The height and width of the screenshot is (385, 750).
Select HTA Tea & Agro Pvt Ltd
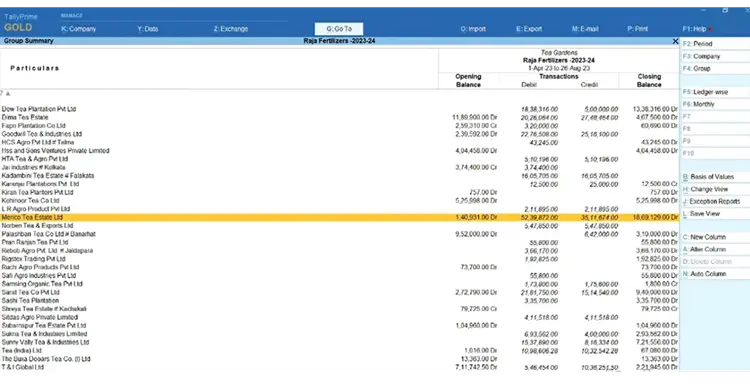35,159
